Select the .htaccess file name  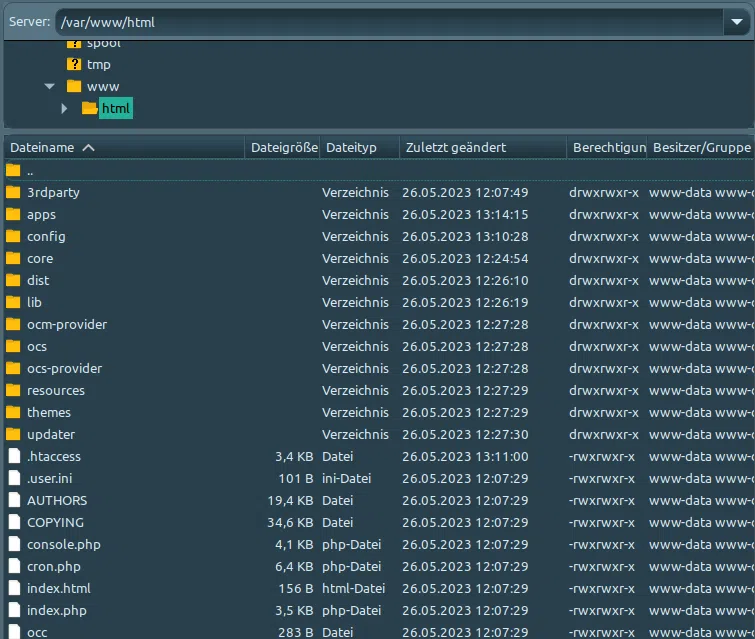(x=54, y=456)
